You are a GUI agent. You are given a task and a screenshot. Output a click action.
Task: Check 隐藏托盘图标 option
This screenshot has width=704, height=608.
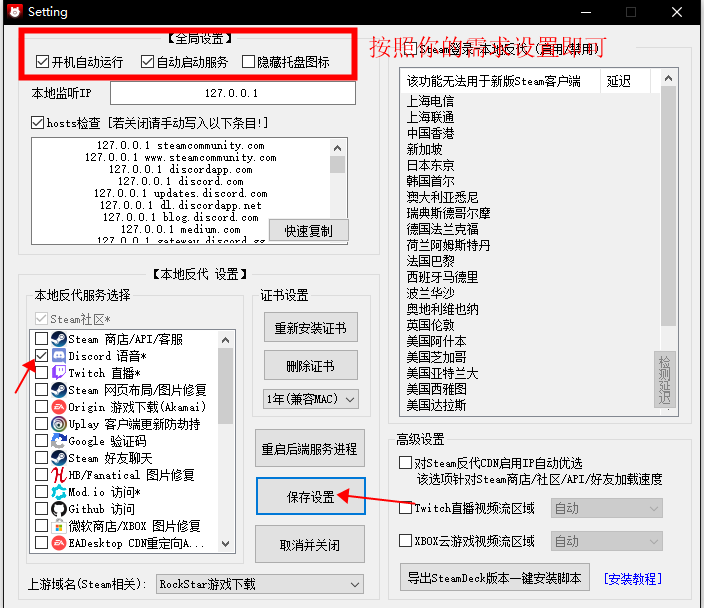click(x=248, y=62)
